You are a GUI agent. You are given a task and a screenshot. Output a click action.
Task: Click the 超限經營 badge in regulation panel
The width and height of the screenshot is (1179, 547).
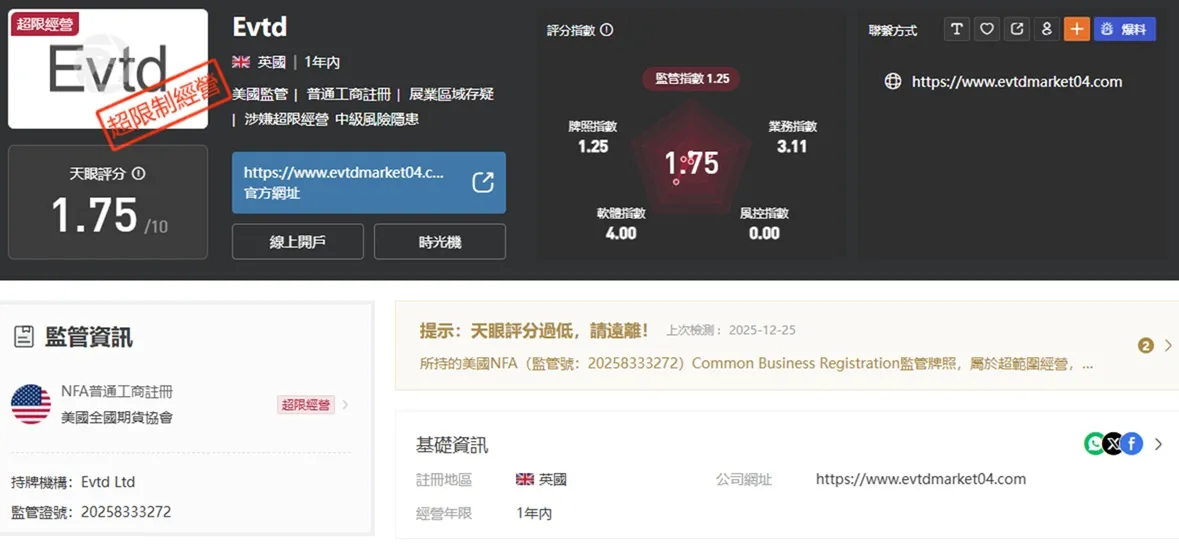pyautogui.click(x=305, y=405)
